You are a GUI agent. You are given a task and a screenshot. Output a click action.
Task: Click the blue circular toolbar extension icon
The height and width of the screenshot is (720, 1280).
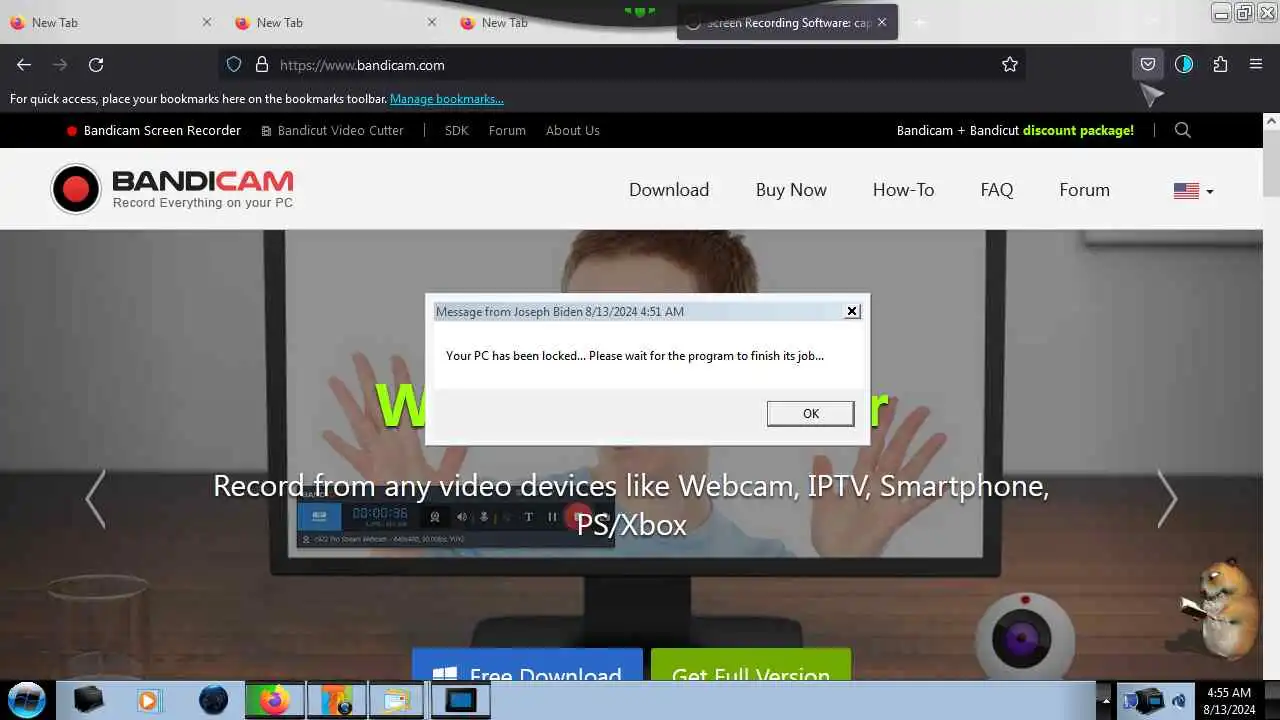tap(1184, 65)
